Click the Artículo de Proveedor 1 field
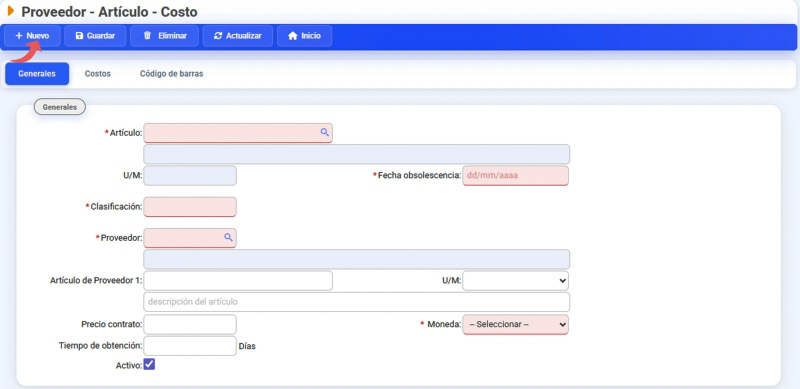 tap(238, 280)
